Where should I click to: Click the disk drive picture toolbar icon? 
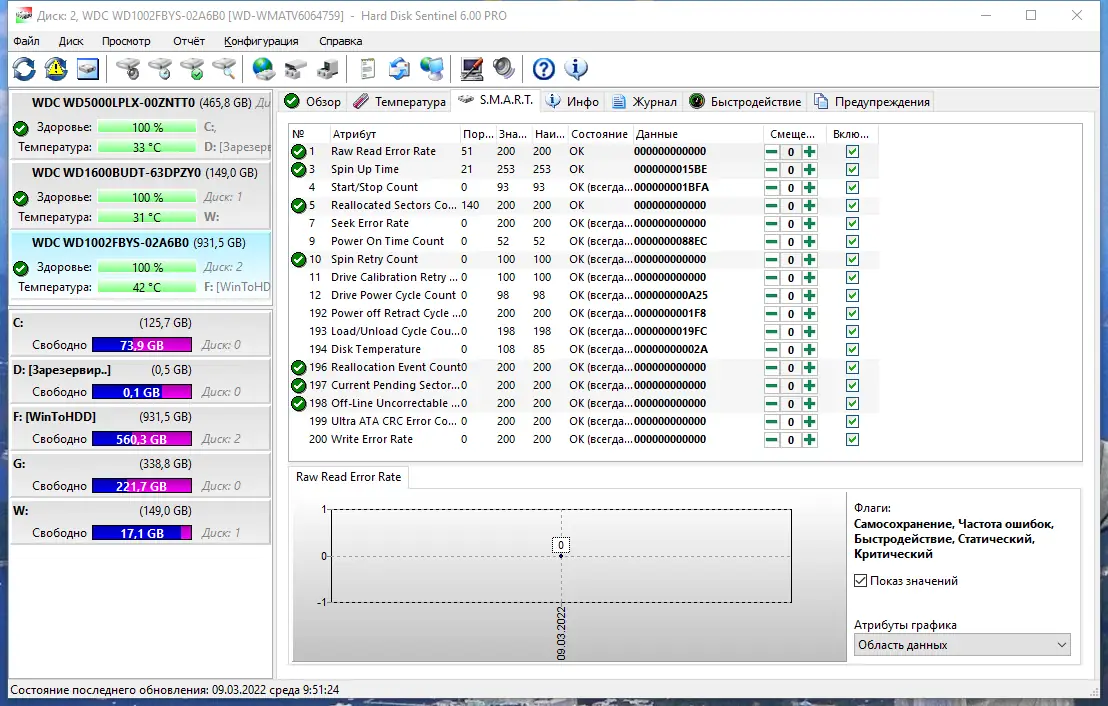click(88, 69)
